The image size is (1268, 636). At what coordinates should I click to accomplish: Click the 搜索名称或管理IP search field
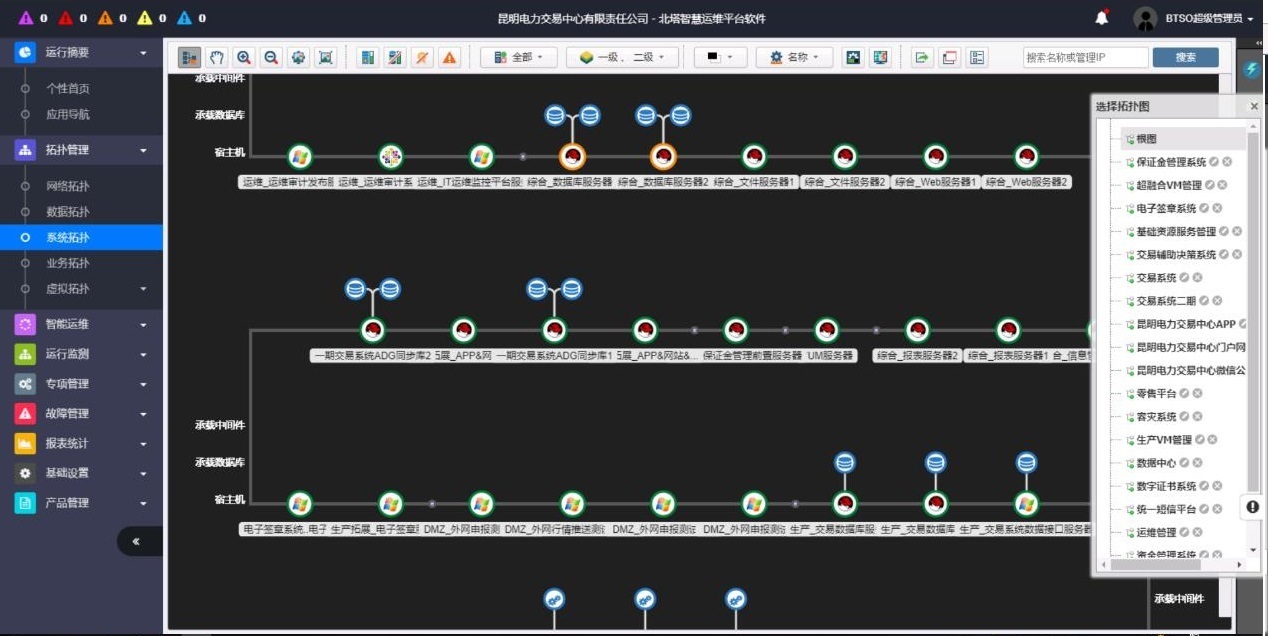pos(1085,58)
